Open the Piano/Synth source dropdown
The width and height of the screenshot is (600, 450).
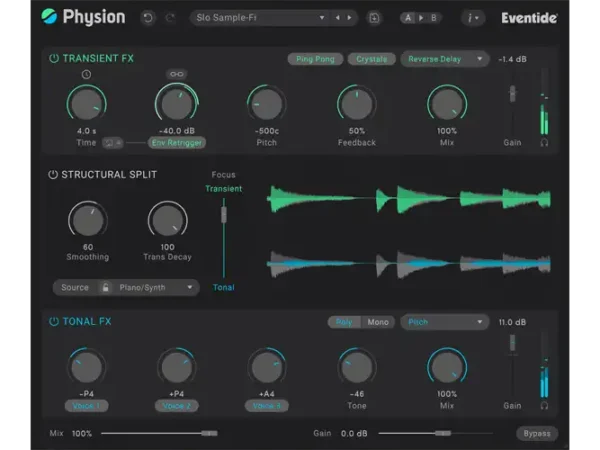click(155, 287)
